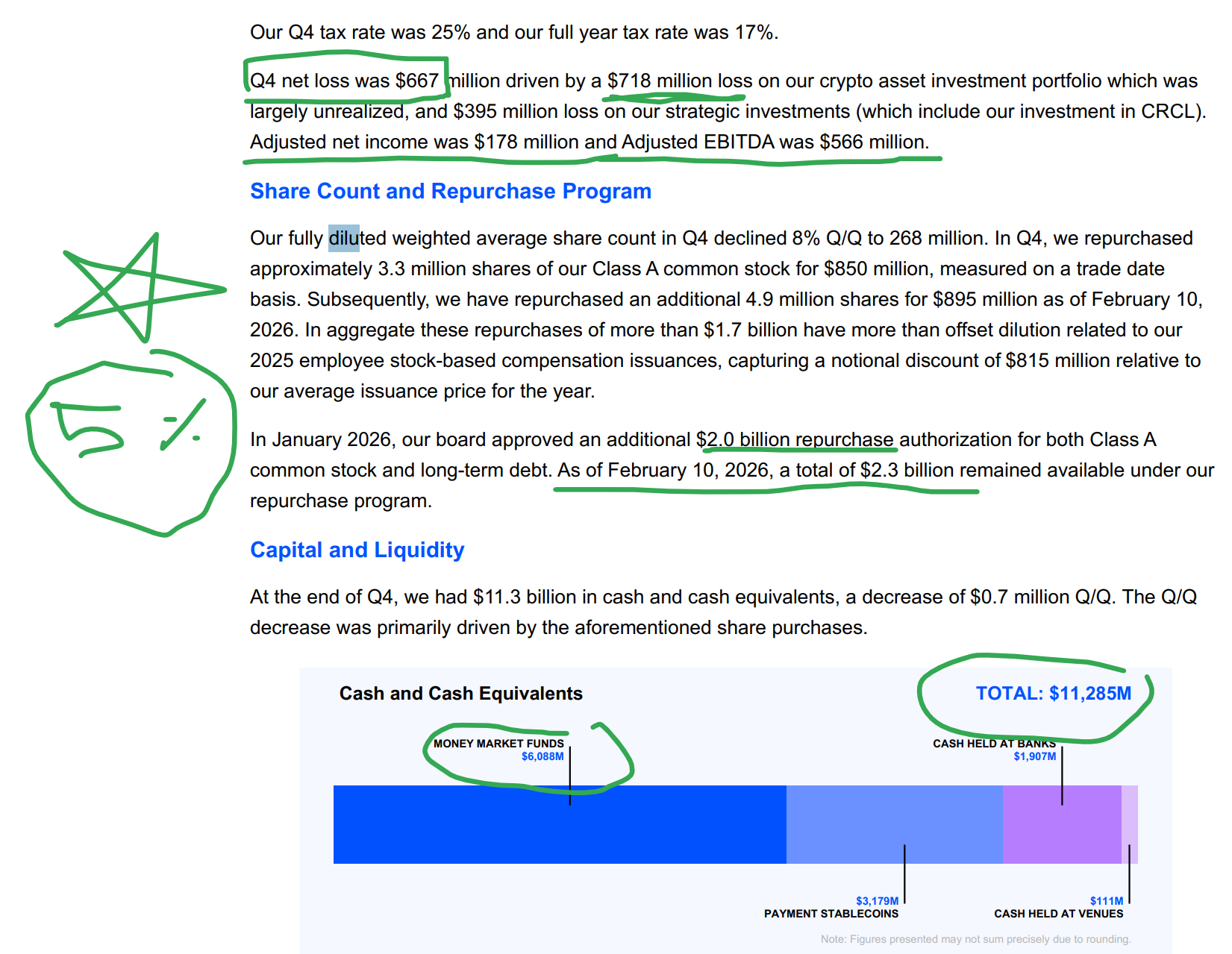Click the Capital and Liquidity heading
Screen dimensions: 1232x954
[357, 550]
